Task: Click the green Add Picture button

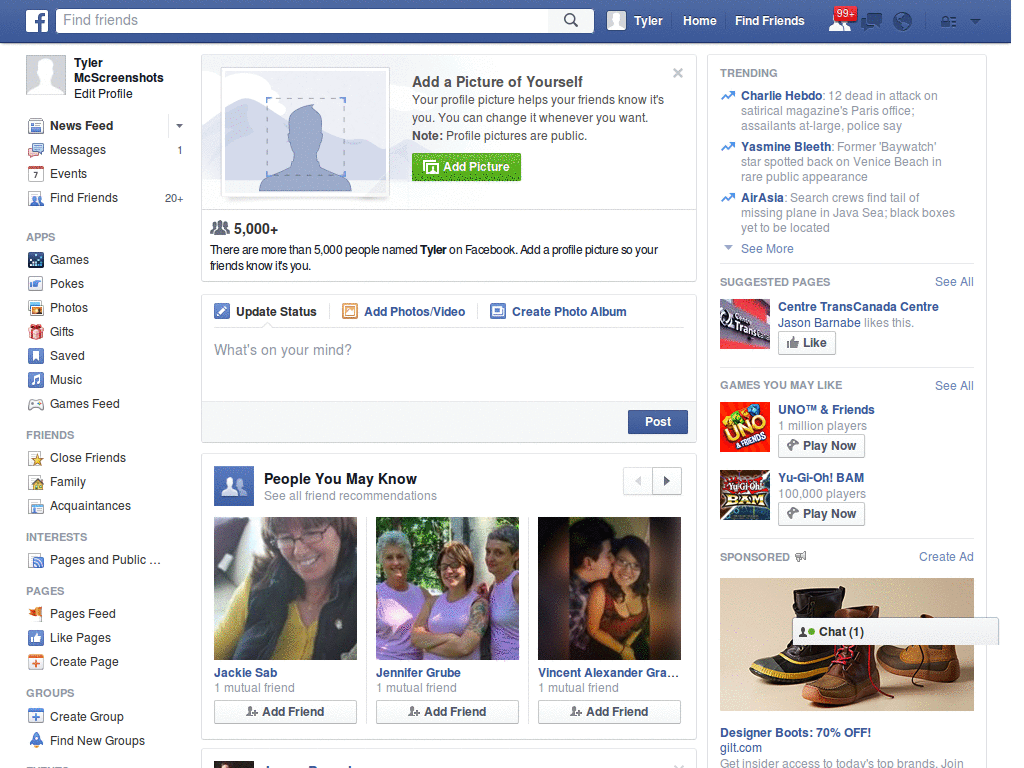Action: pyautogui.click(x=466, y=167)
